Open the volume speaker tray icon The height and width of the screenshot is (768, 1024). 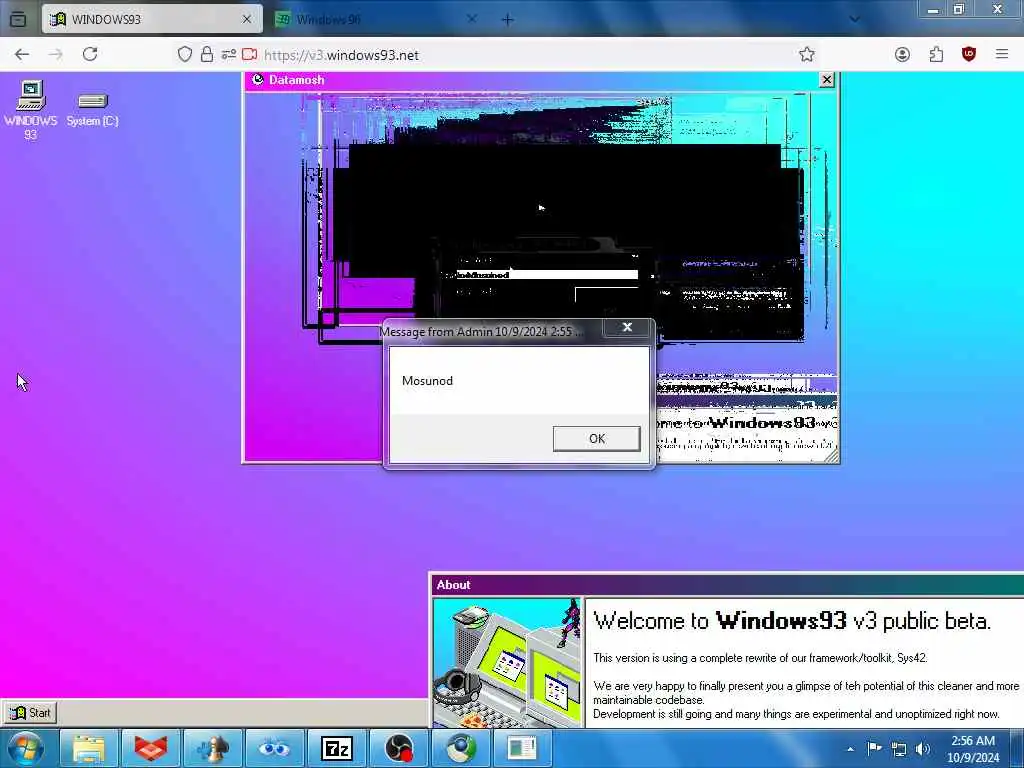[923, 749]
